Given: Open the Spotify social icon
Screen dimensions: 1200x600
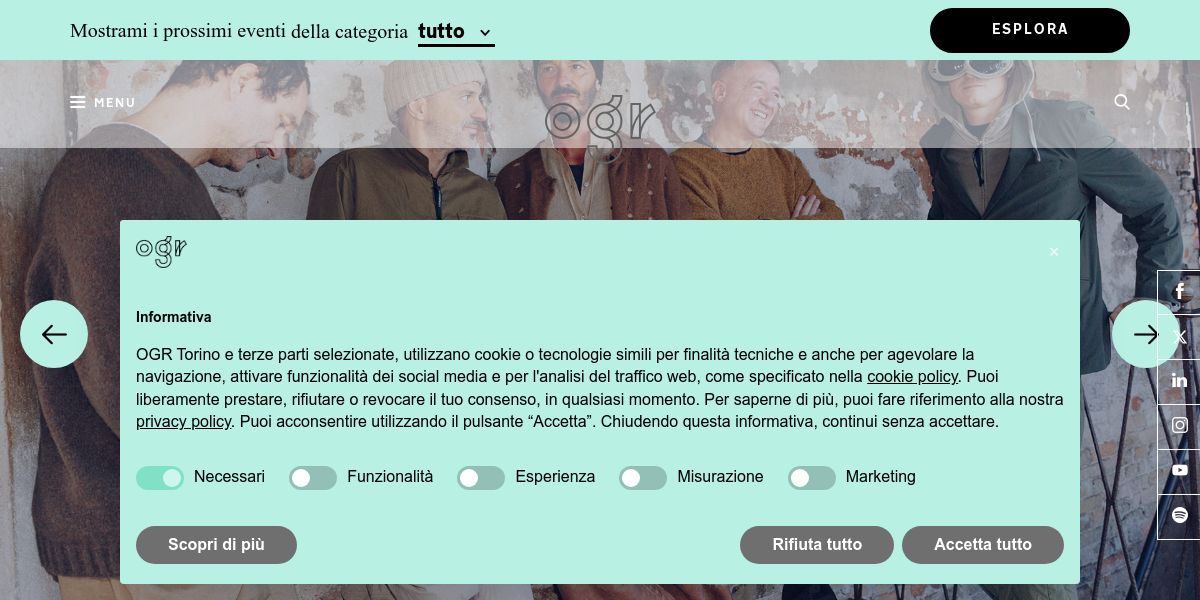Looking at the screenshot, I should (1180, 515).
